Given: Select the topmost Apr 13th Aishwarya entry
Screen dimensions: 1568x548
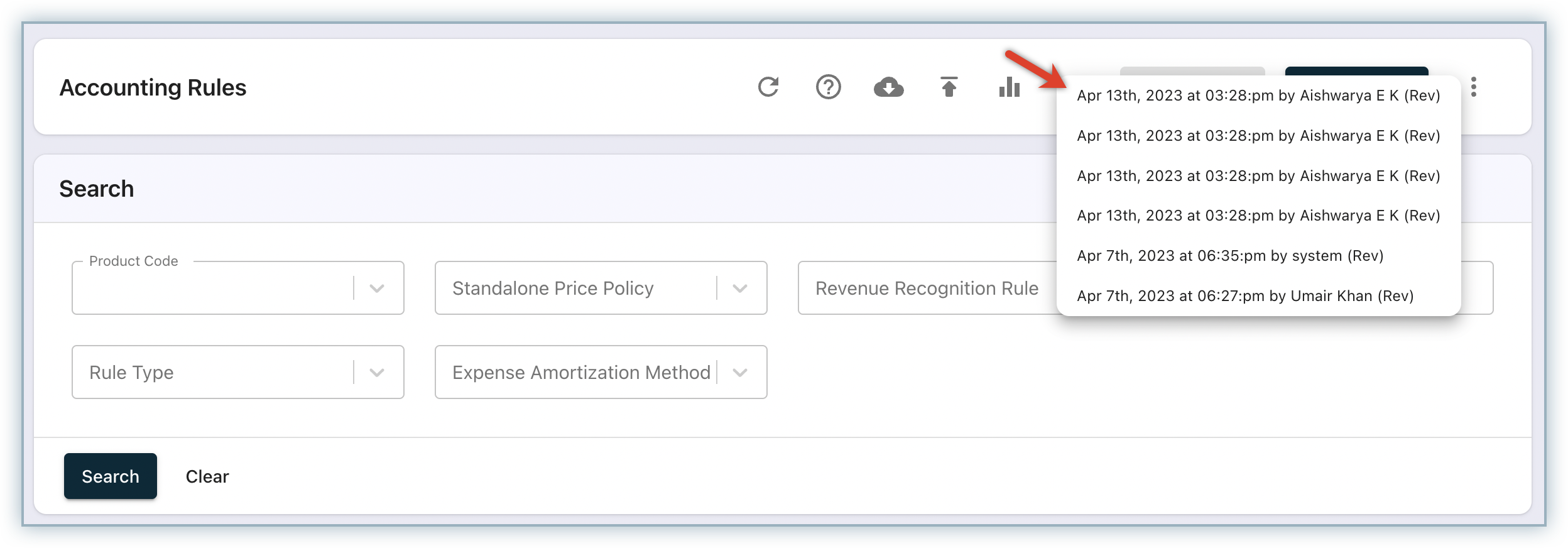Looking at the screenshot, I should 1258,96.
